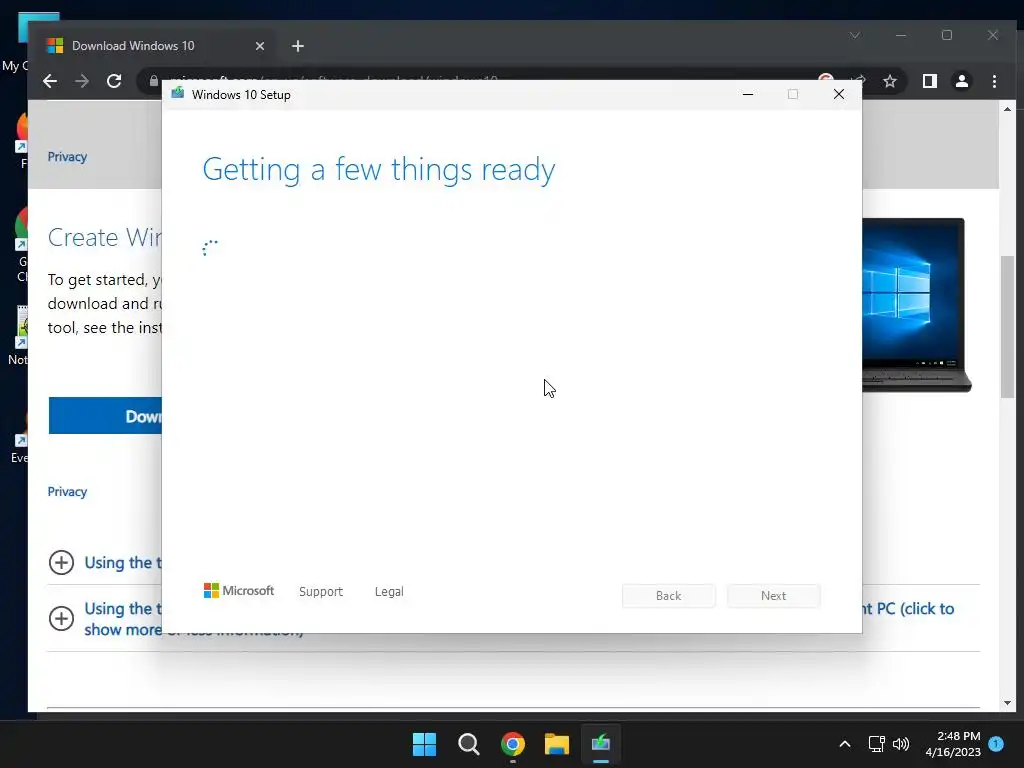Open notification badge in system tray

pyautogui.click(x=996, y=743)
